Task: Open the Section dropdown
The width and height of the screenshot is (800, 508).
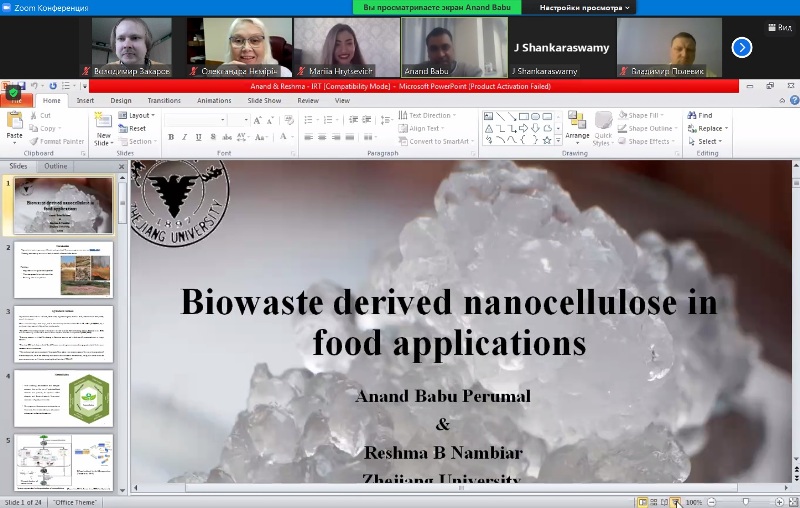Action: click(x=137, y=141)
